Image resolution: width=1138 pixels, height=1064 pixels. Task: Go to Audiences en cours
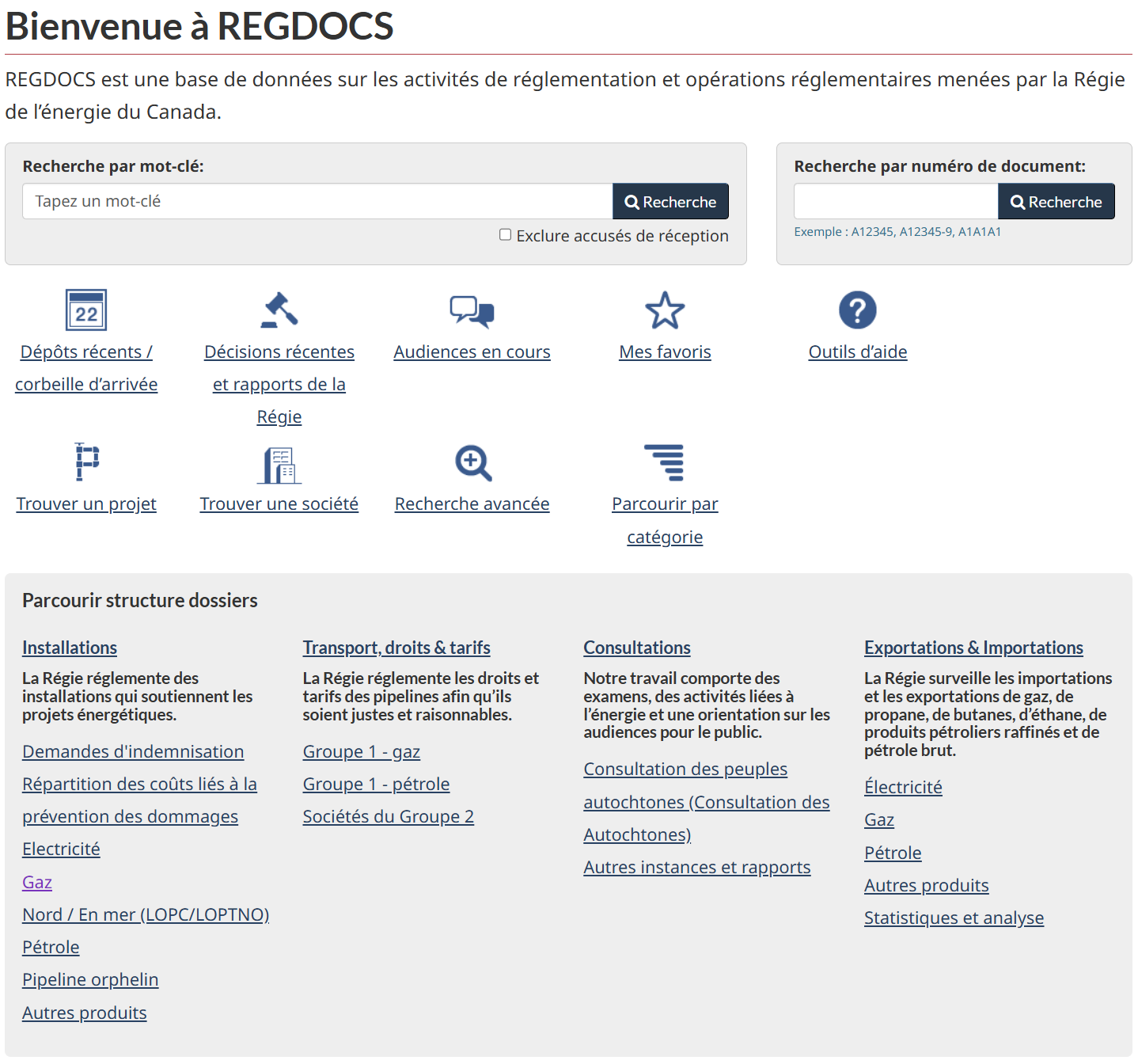(x=472, y=351)
